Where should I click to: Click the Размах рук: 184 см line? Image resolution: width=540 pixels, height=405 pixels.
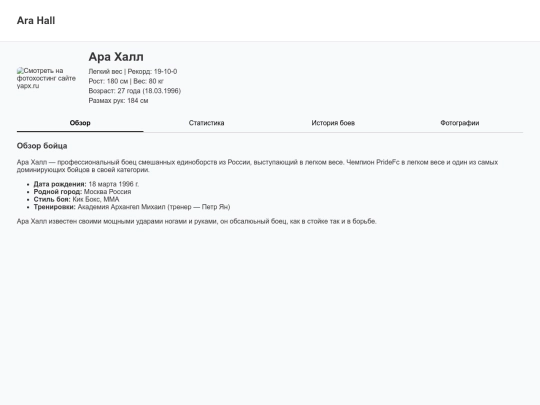tap(118, 101)
